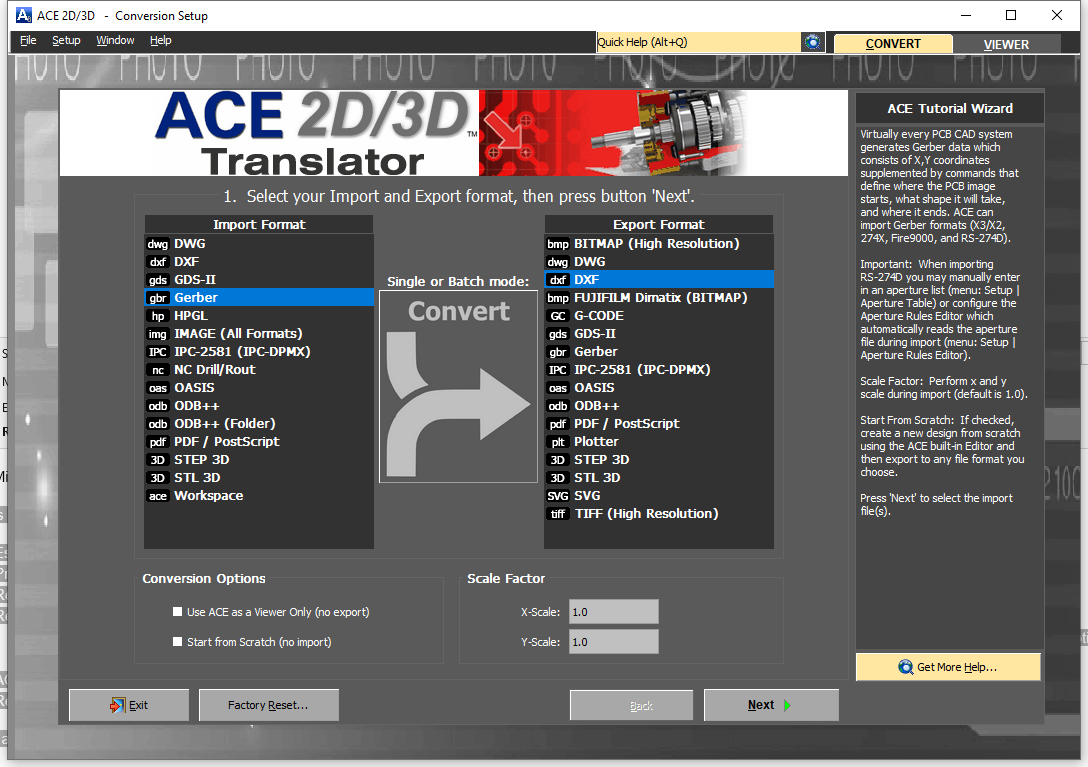
Task: Click the 3D icon for STEP 3D import
Action: click(158, 460)
